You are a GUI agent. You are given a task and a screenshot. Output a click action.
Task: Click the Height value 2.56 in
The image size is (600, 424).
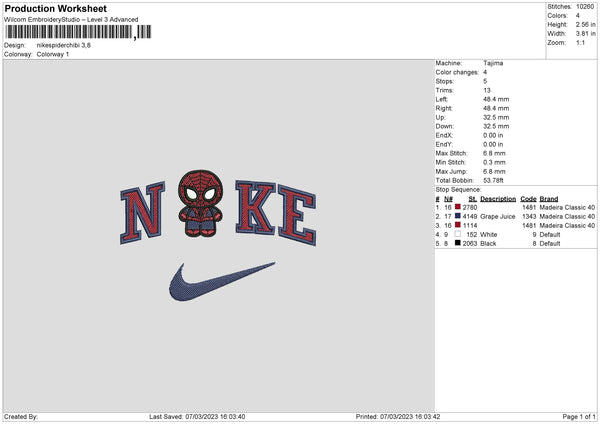pyautogui.click(x=585, y=24)
